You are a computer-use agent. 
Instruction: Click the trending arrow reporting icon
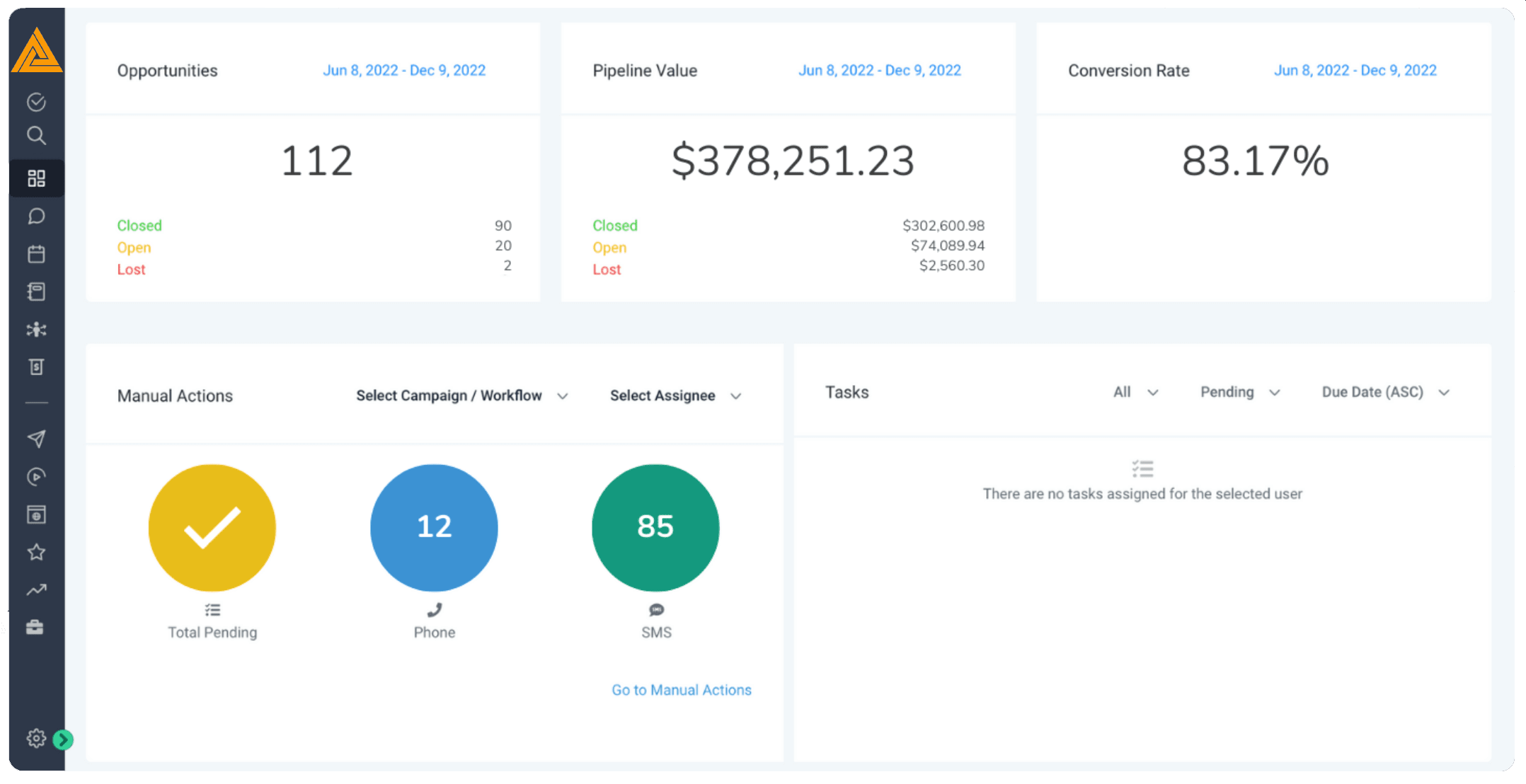[x=36, y=589]
